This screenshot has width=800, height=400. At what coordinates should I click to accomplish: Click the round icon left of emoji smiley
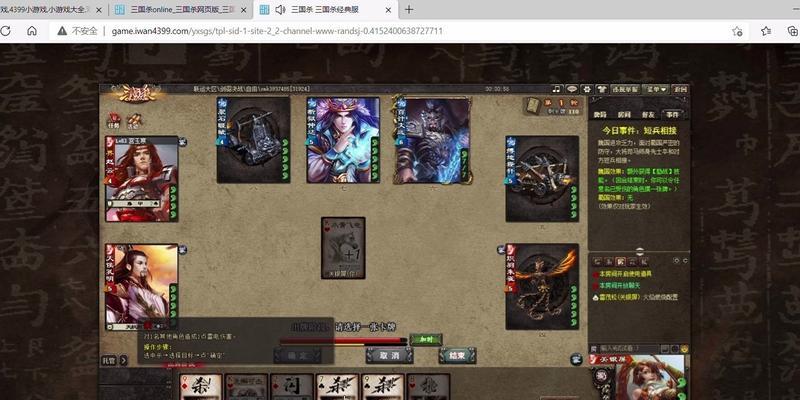[674, 349]
